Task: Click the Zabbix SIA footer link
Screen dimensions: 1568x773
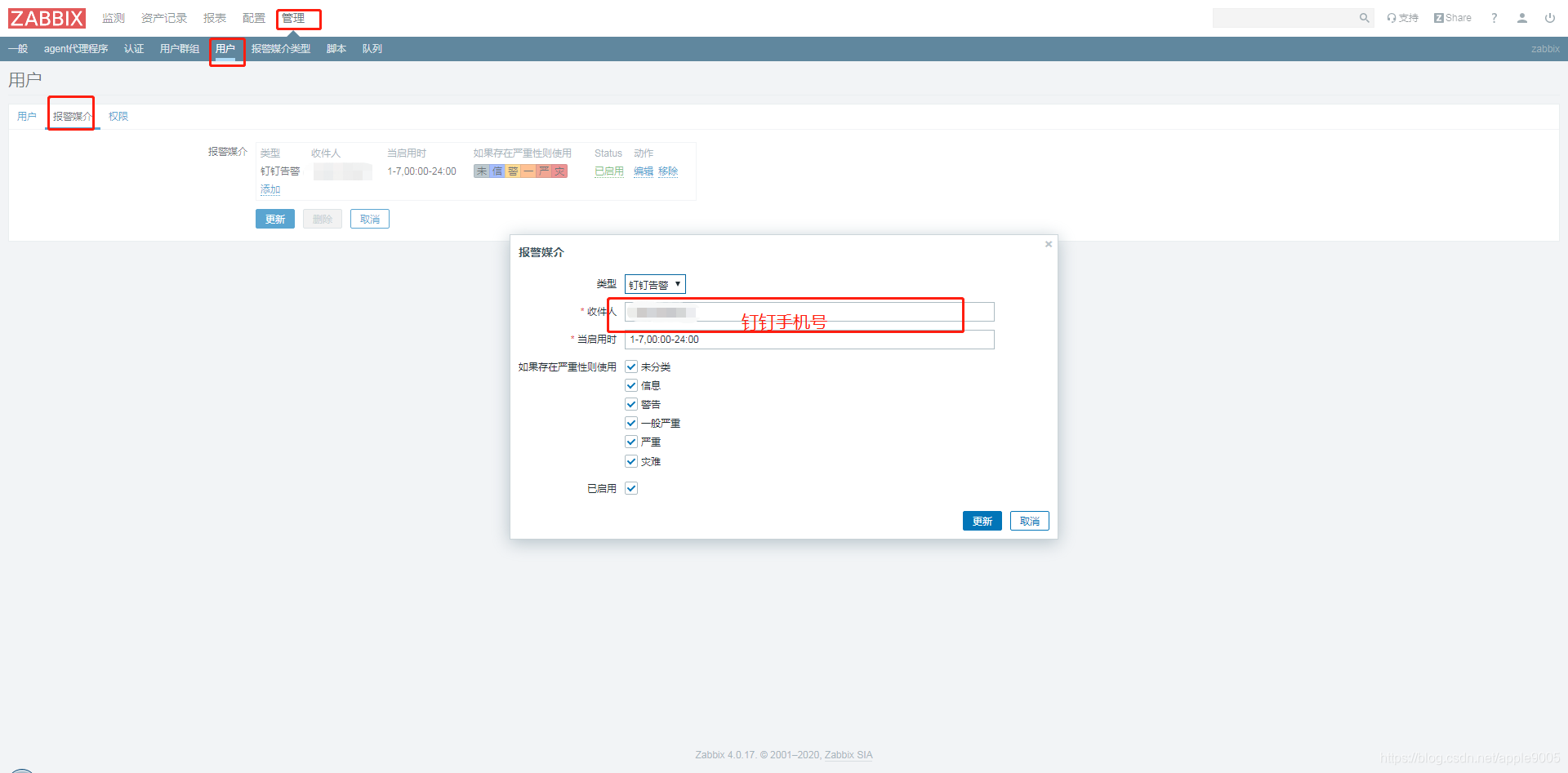Action: point(849,755)
